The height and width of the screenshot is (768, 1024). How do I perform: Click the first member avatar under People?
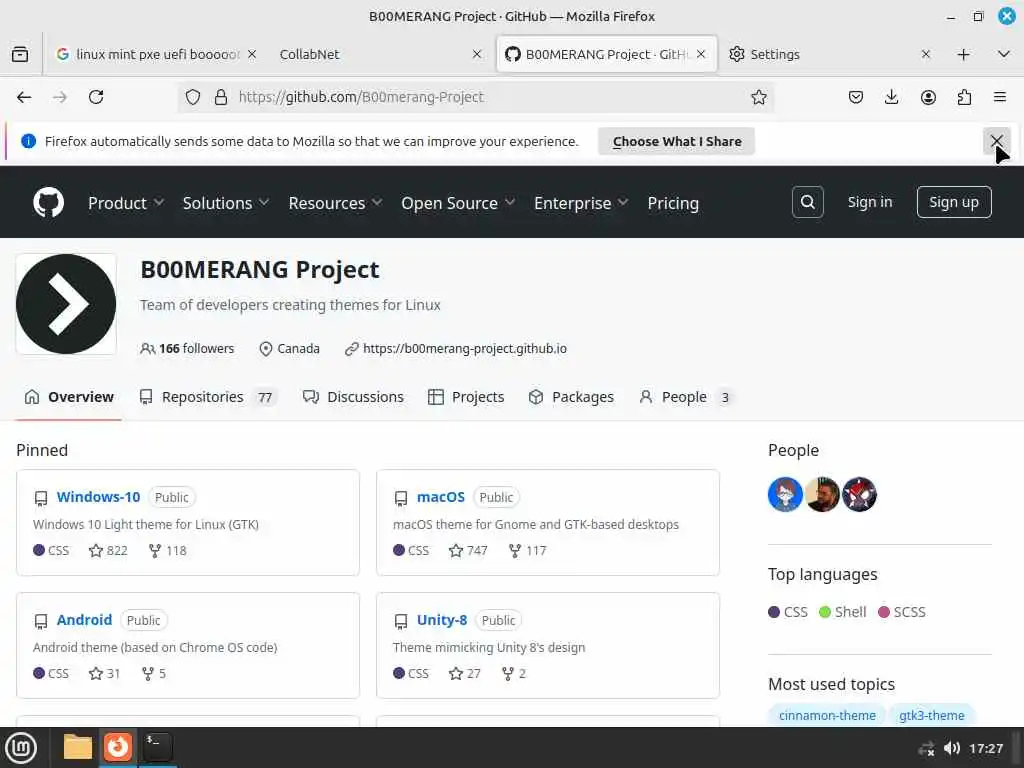coord(785,494)
